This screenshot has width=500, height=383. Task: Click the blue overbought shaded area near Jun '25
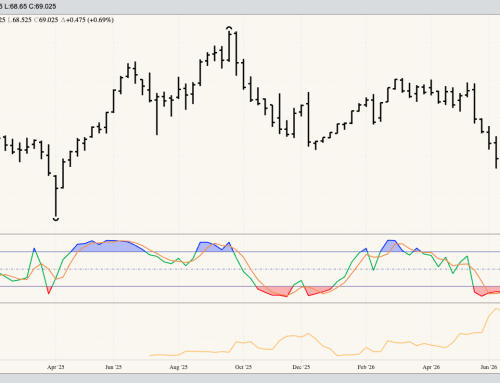pyautogui.click(x=110, y=246)
